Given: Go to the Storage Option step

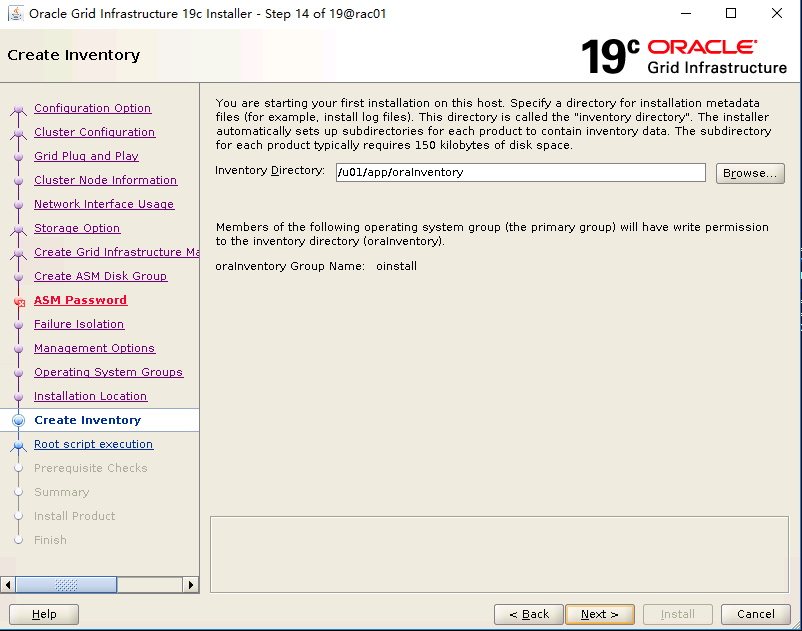Looking at the screenshot, I should coord(77,228).
